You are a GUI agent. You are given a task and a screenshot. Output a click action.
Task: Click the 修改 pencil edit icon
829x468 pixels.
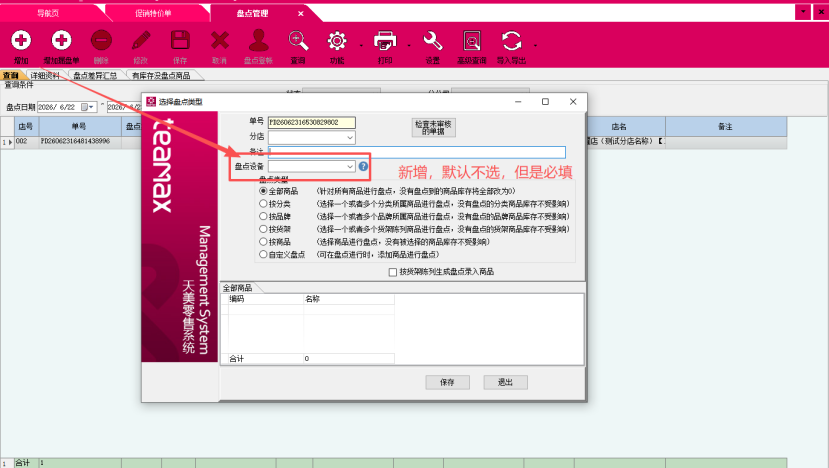click(x=141, y=41)
